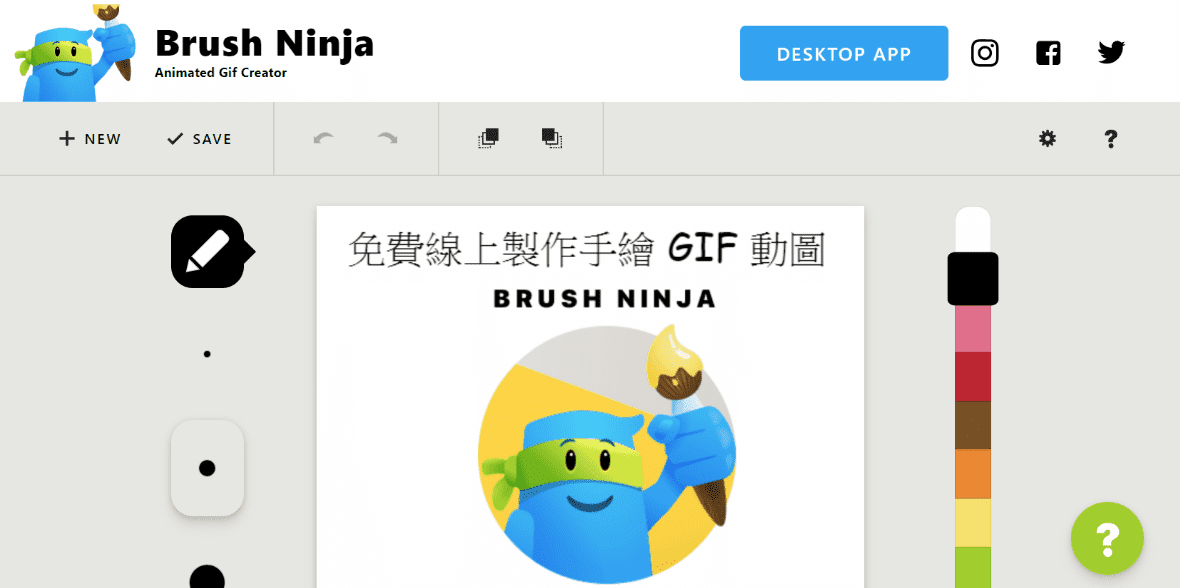The image size is (1180, 588).
Task: Pick the orange color swatch
Action: coord(973,474)
